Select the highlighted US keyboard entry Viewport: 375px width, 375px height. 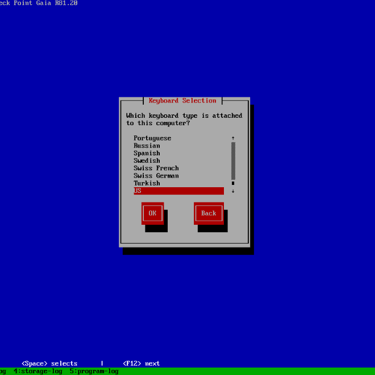click(x=179, y=191)
